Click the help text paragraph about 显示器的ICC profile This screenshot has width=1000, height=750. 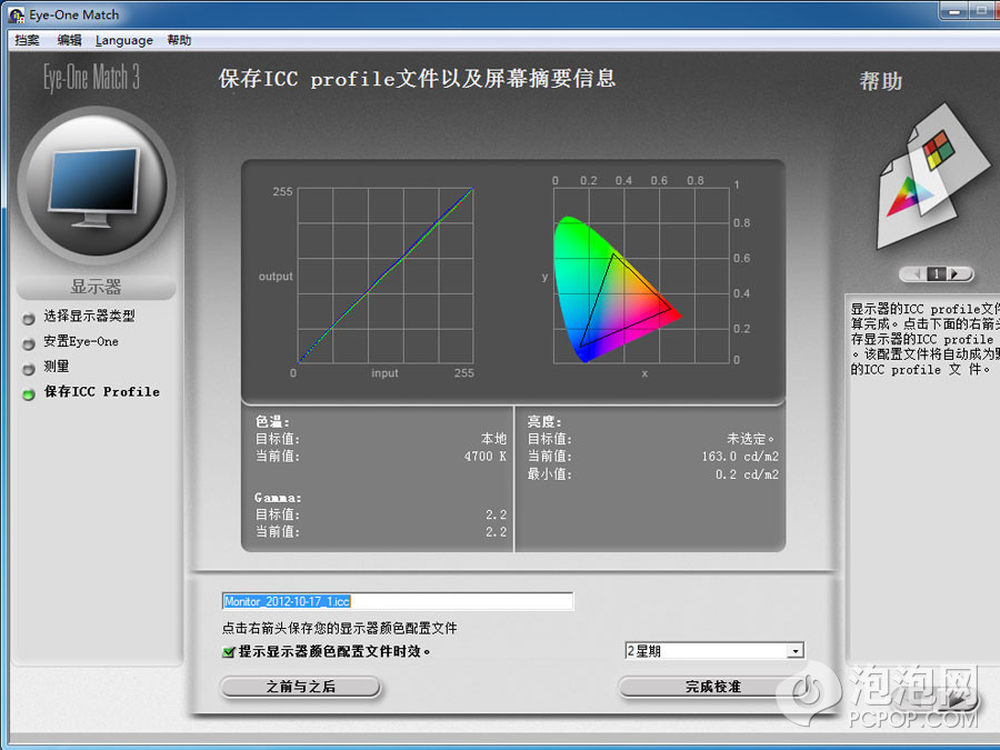coord(925,339)
